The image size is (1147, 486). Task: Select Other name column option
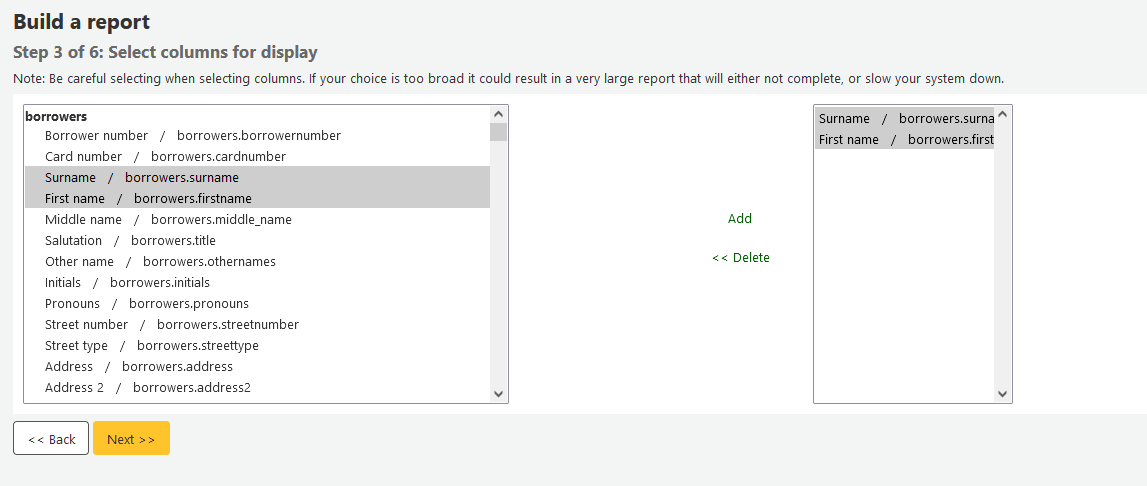pos(160,262)
